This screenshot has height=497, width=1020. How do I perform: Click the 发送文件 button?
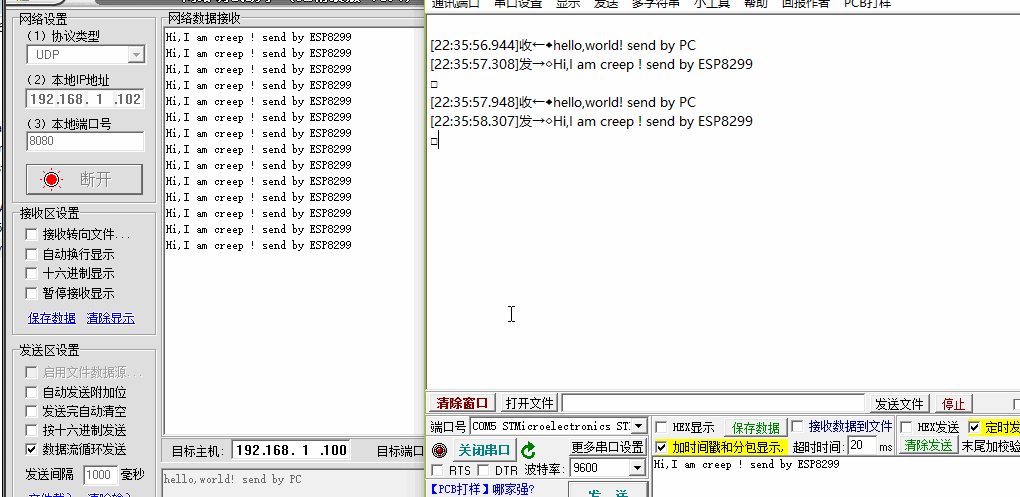coord(899,403)
